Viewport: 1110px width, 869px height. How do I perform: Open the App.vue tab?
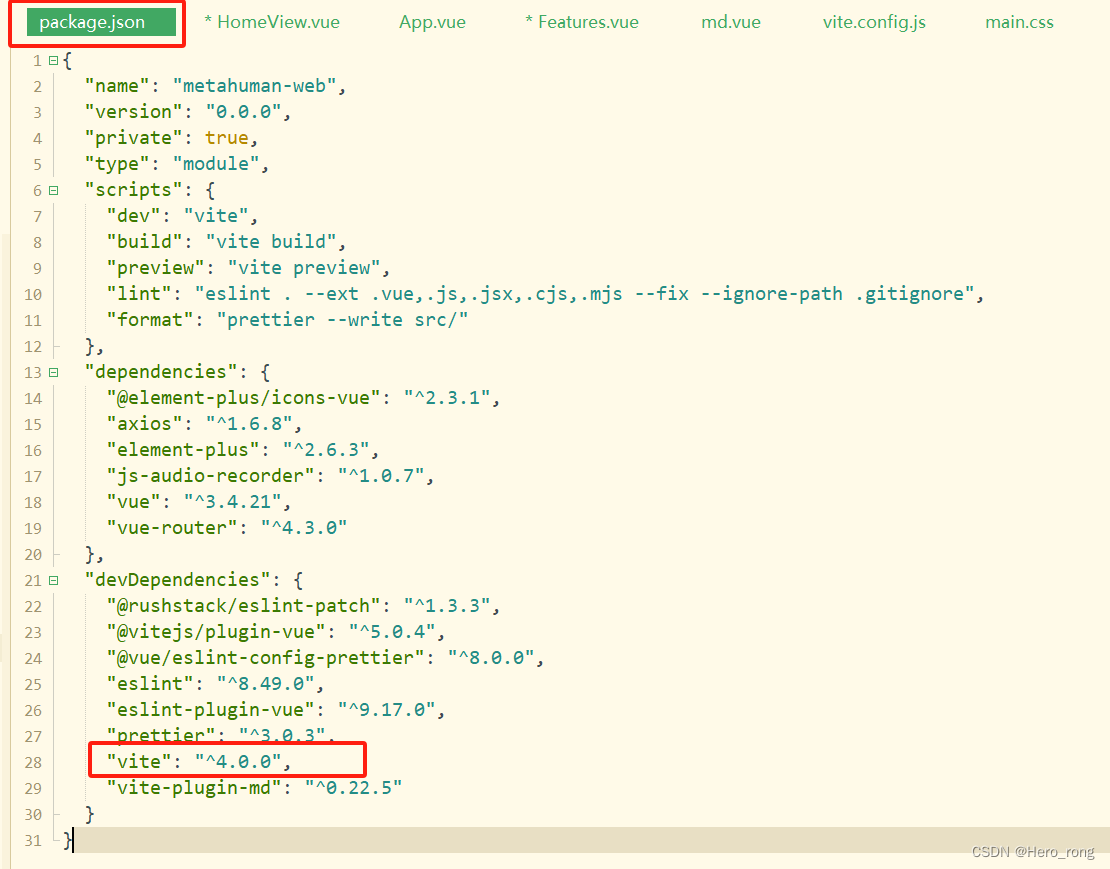[x=433, y=23]
